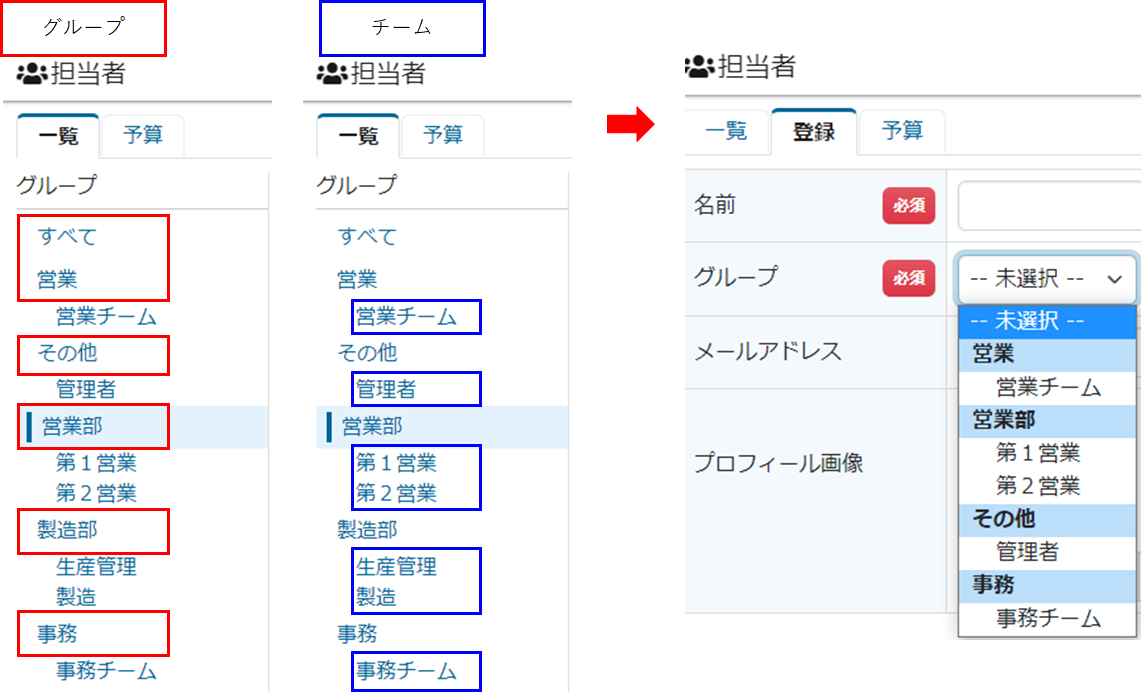The width and height of the screenshot is (1141, 692).
Task: Select 第1営業 in the middle panel group list
Action: click(x=396, y=463)
